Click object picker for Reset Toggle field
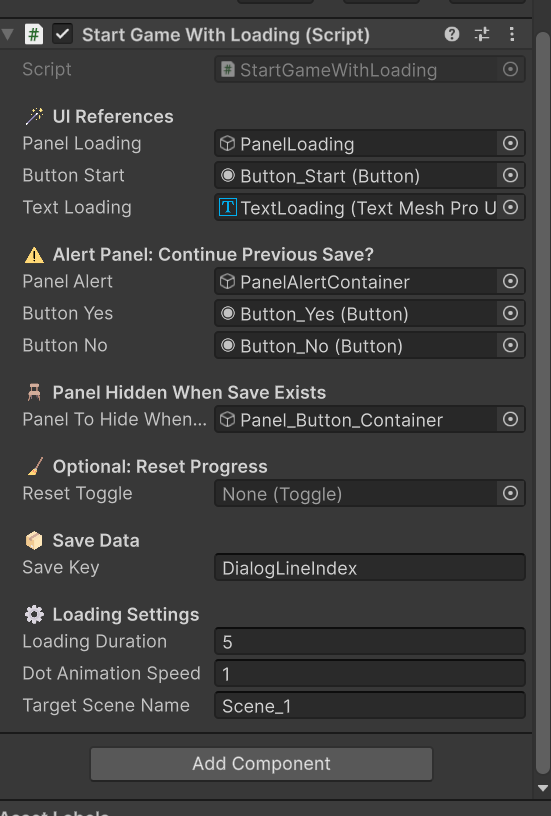The height and width of the screenshot is (816, 551). click(x=510, y=493)
